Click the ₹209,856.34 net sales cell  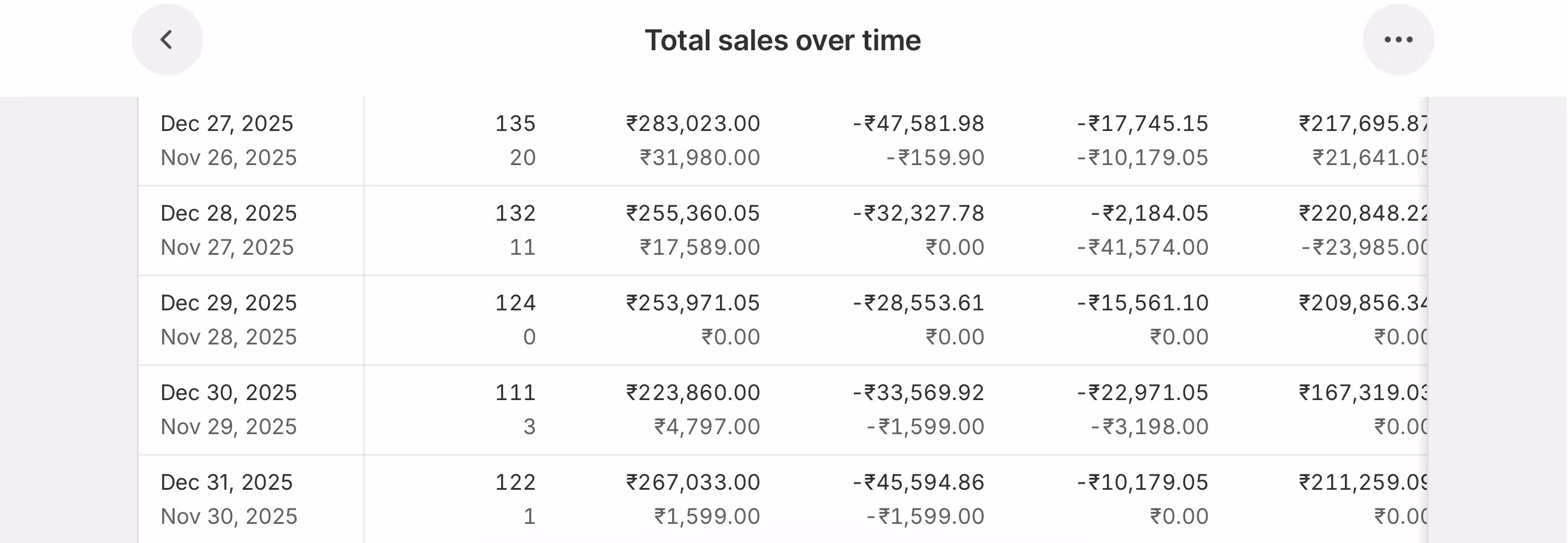[x=1362, y=303]
